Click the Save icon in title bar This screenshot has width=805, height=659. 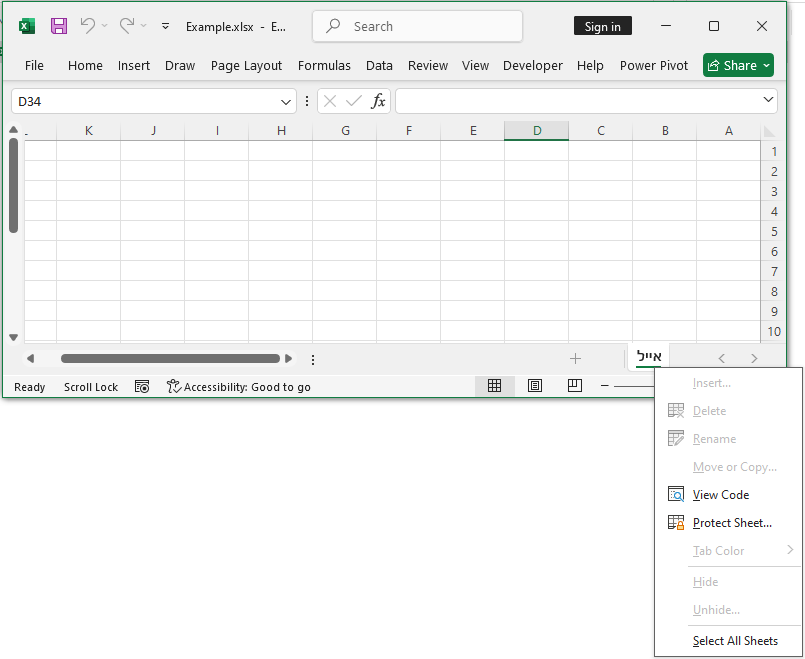59,26
